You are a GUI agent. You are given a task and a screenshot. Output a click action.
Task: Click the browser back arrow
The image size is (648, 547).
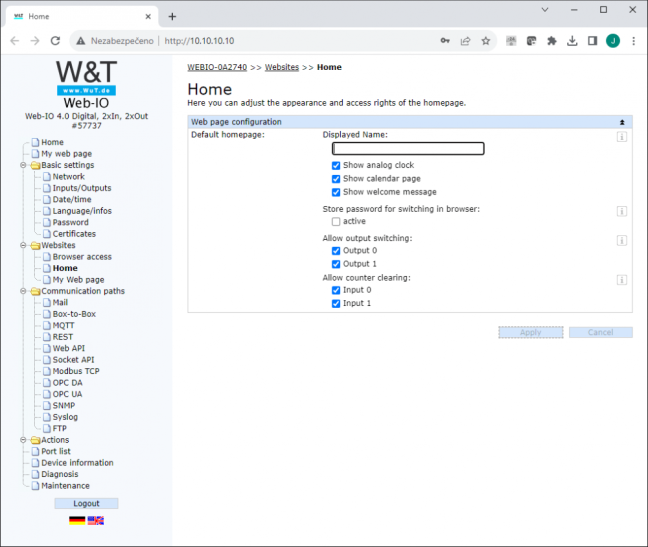coord(15,41)
